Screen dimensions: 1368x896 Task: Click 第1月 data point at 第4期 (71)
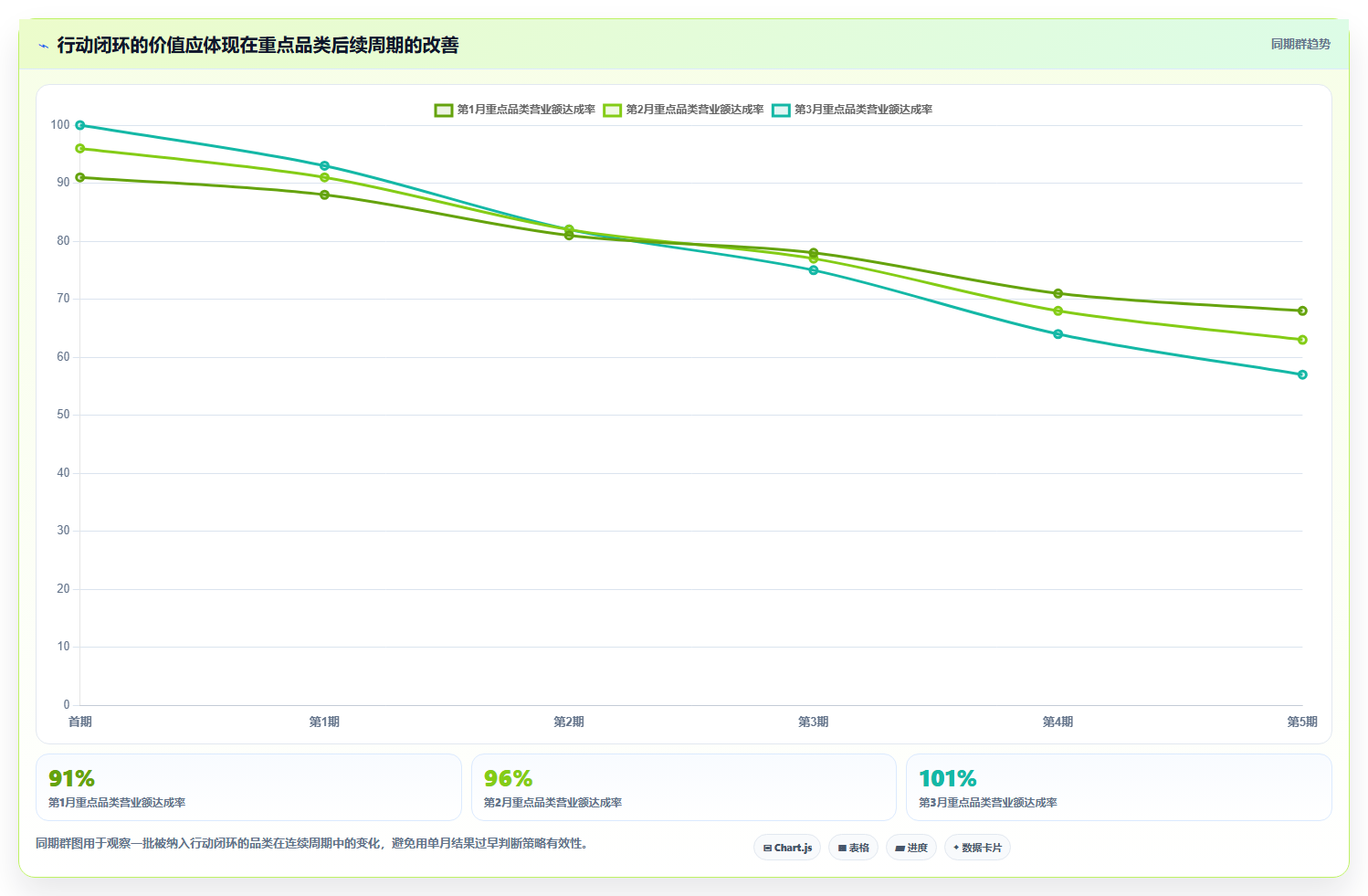pyautogui.click(x=1058, y=293)
